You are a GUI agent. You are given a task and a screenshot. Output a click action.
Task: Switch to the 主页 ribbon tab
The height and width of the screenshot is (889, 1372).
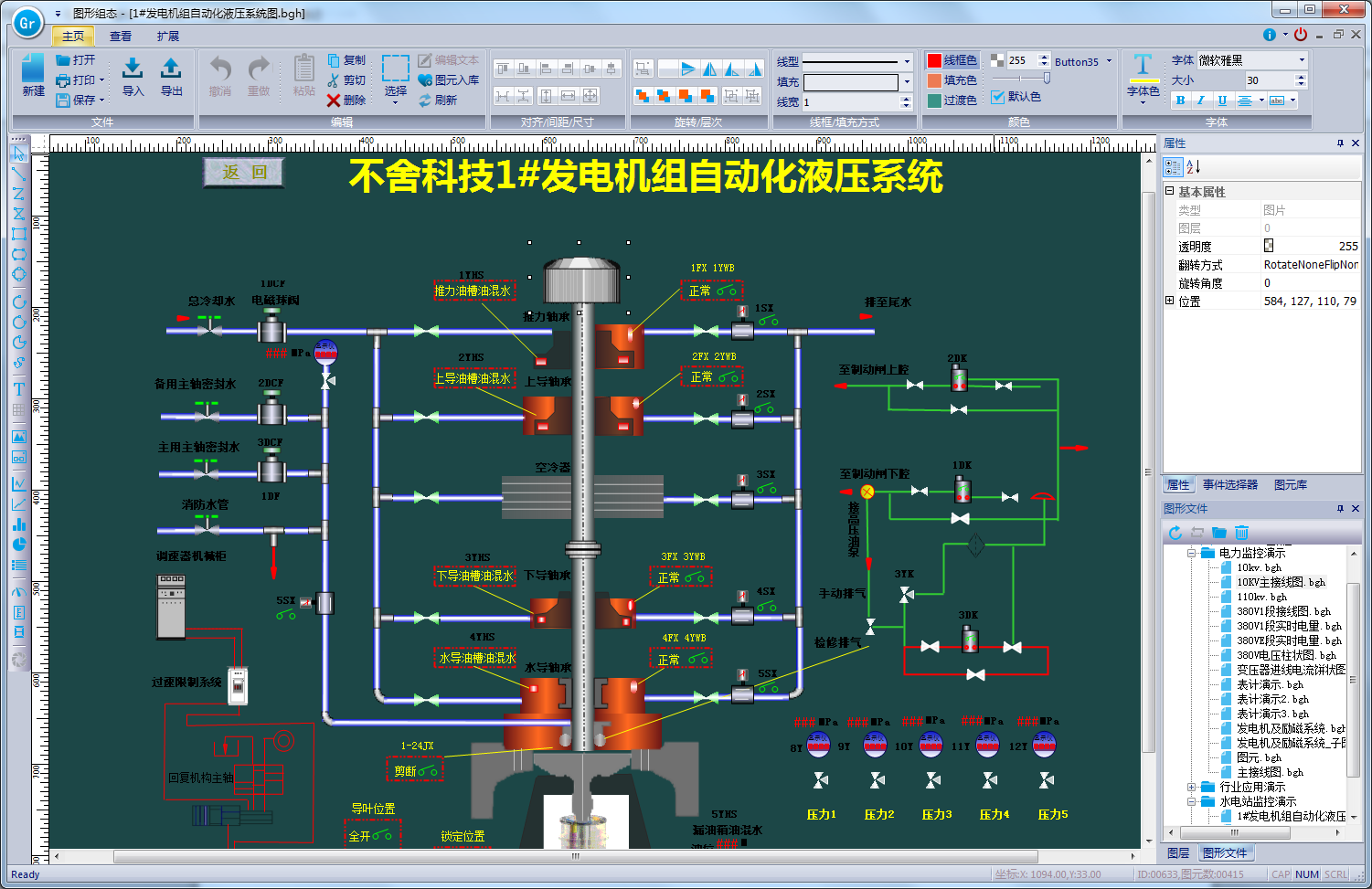click(x=73, y=37)
